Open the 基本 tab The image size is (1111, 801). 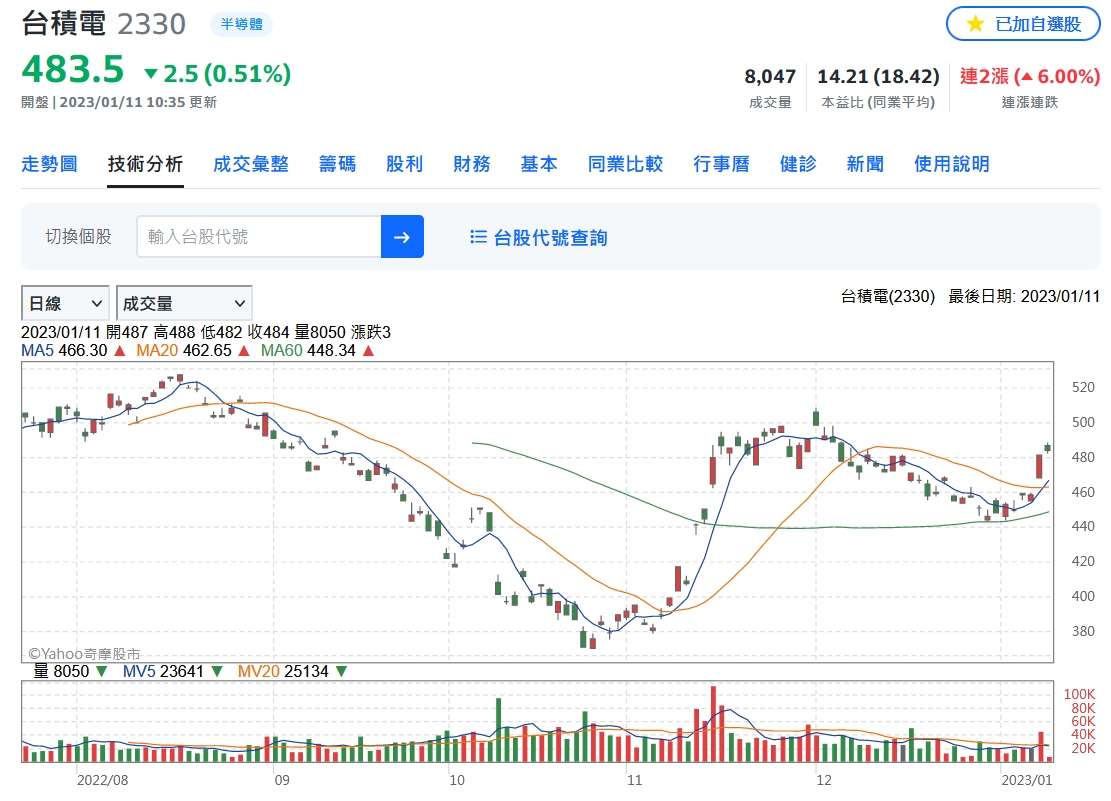pyautogui.click(x=539, y=164)
